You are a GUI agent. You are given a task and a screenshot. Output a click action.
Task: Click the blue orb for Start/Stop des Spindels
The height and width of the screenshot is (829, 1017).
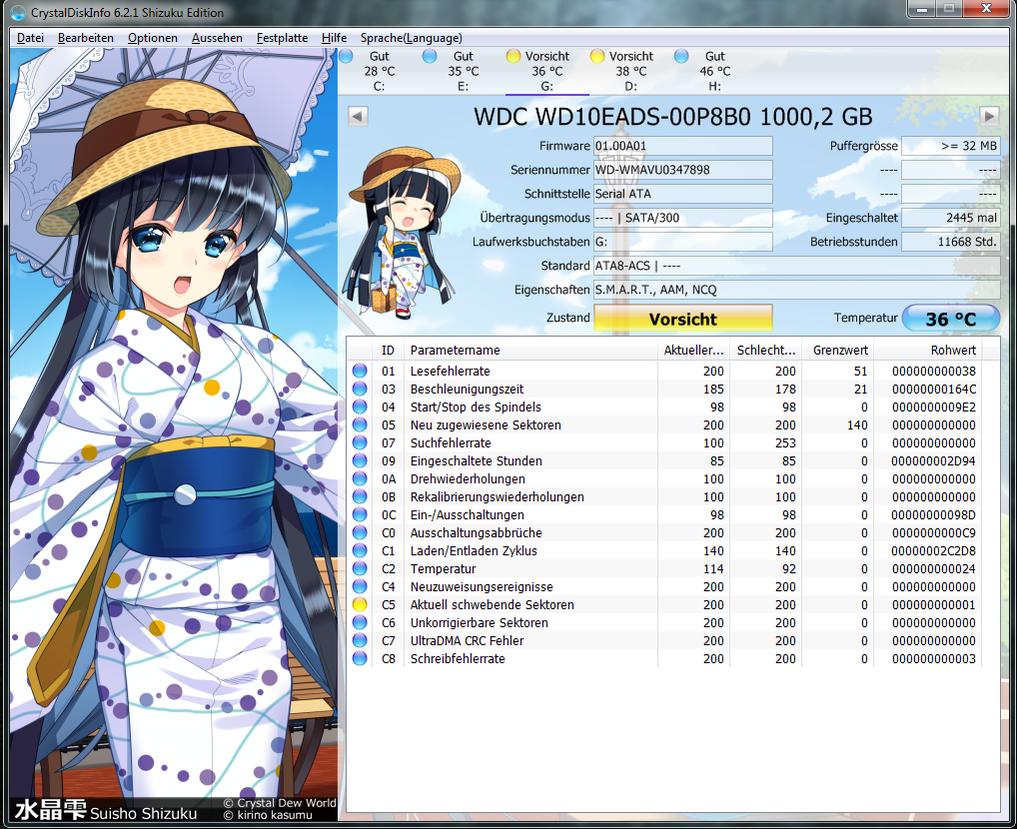[x=359, y=407]
